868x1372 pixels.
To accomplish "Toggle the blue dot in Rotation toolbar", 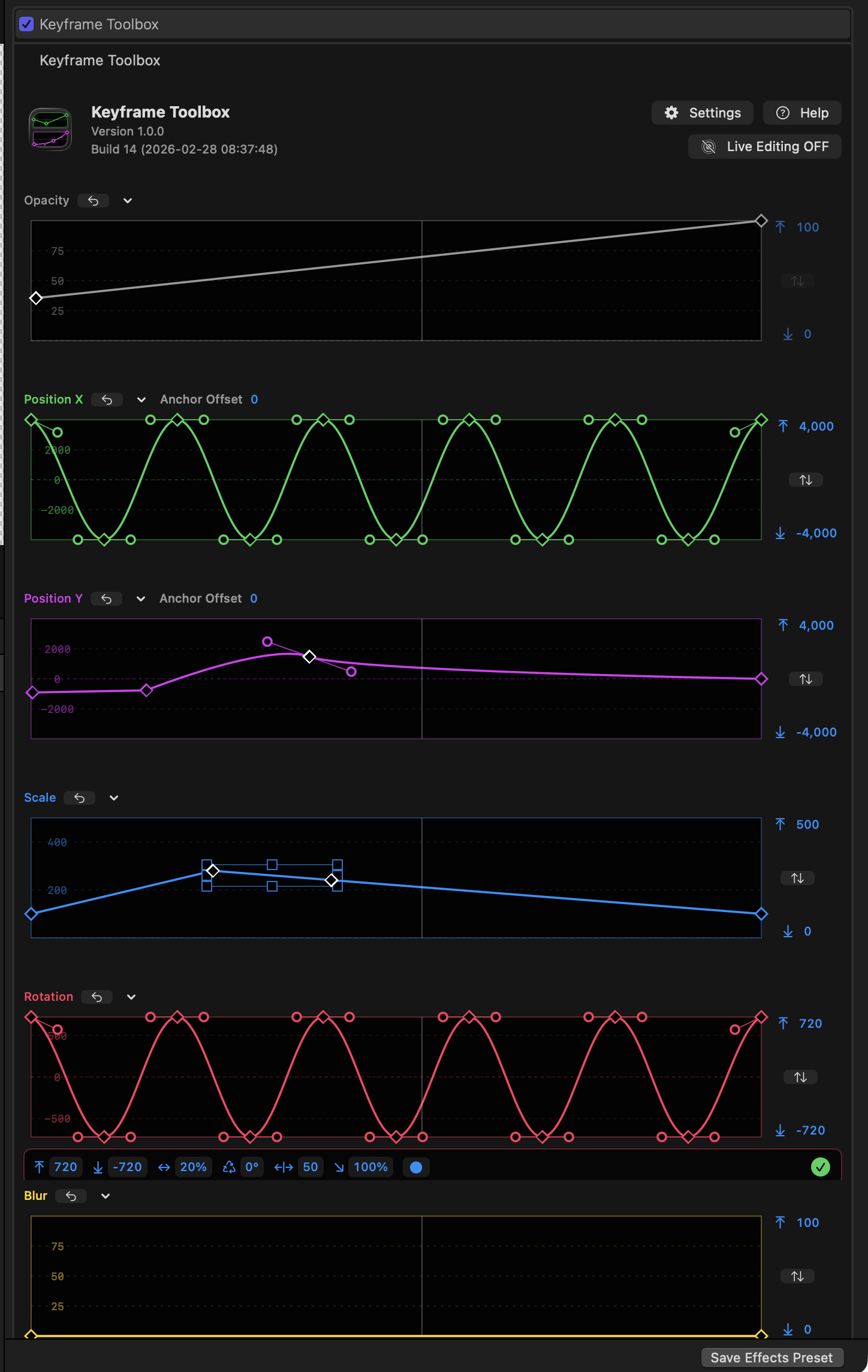I will click(x=416, y=1167).
